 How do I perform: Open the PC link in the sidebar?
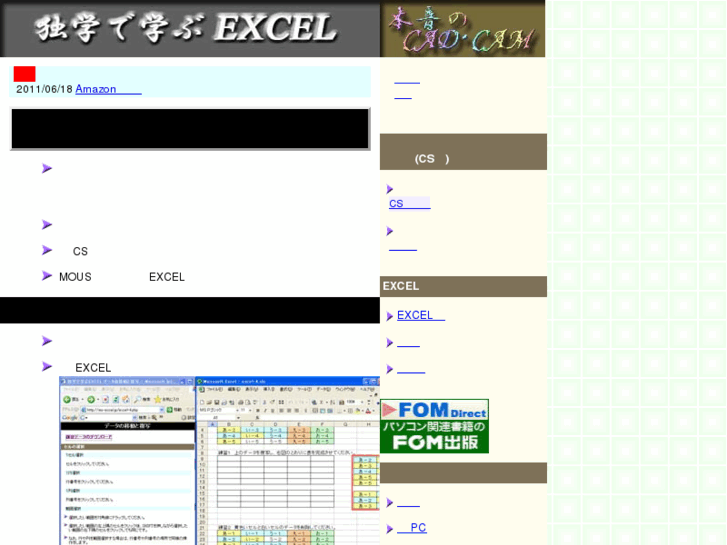point(412,528)
